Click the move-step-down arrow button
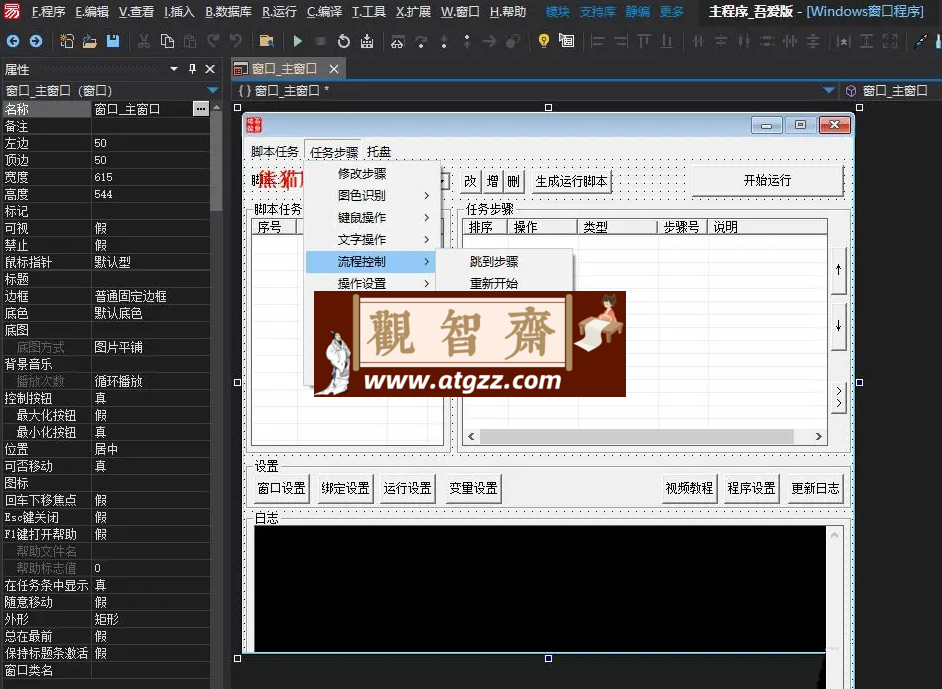Screen dimensions: 942x689 839,326
